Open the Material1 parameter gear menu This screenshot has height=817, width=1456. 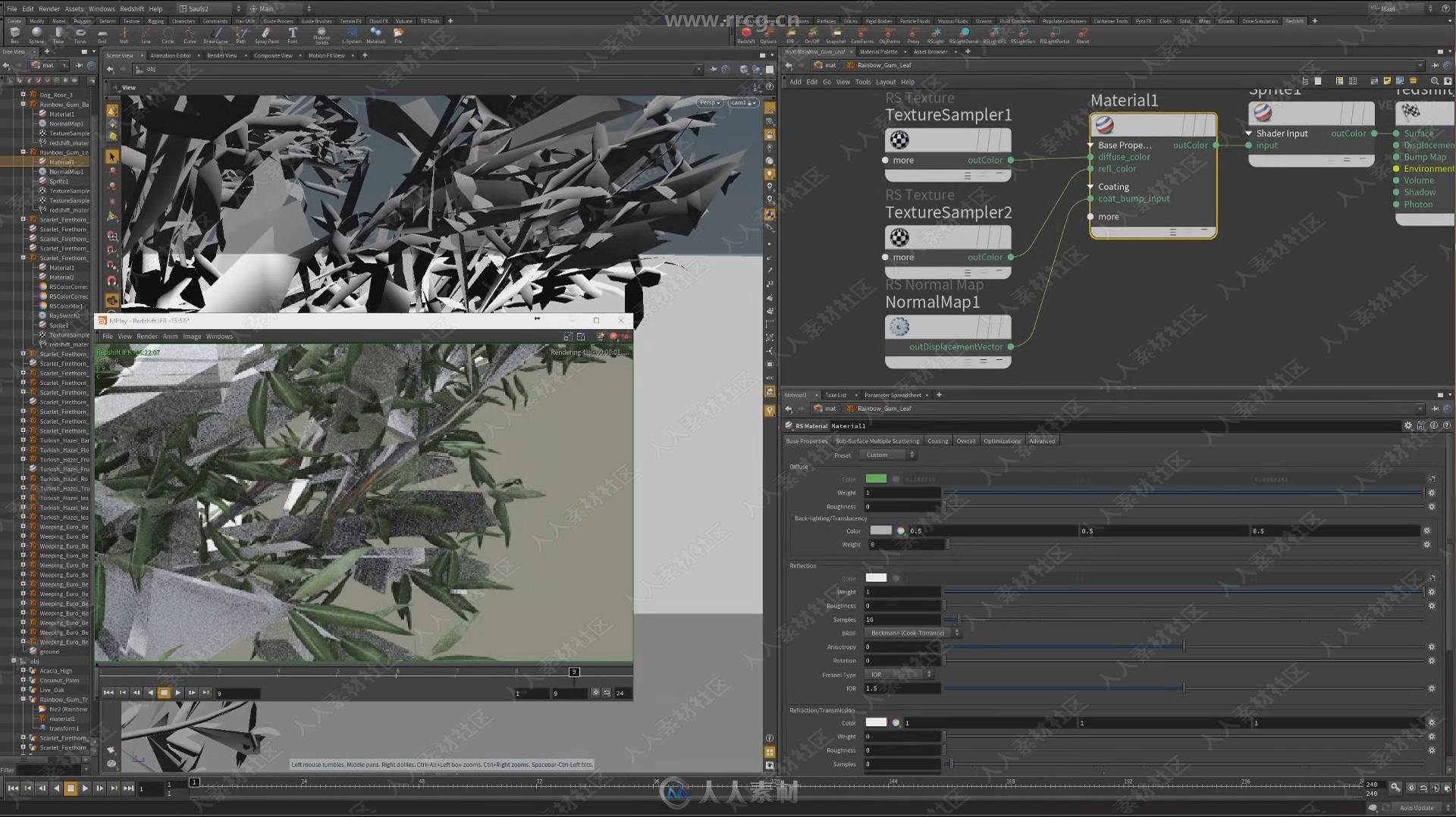point(1408,426)
